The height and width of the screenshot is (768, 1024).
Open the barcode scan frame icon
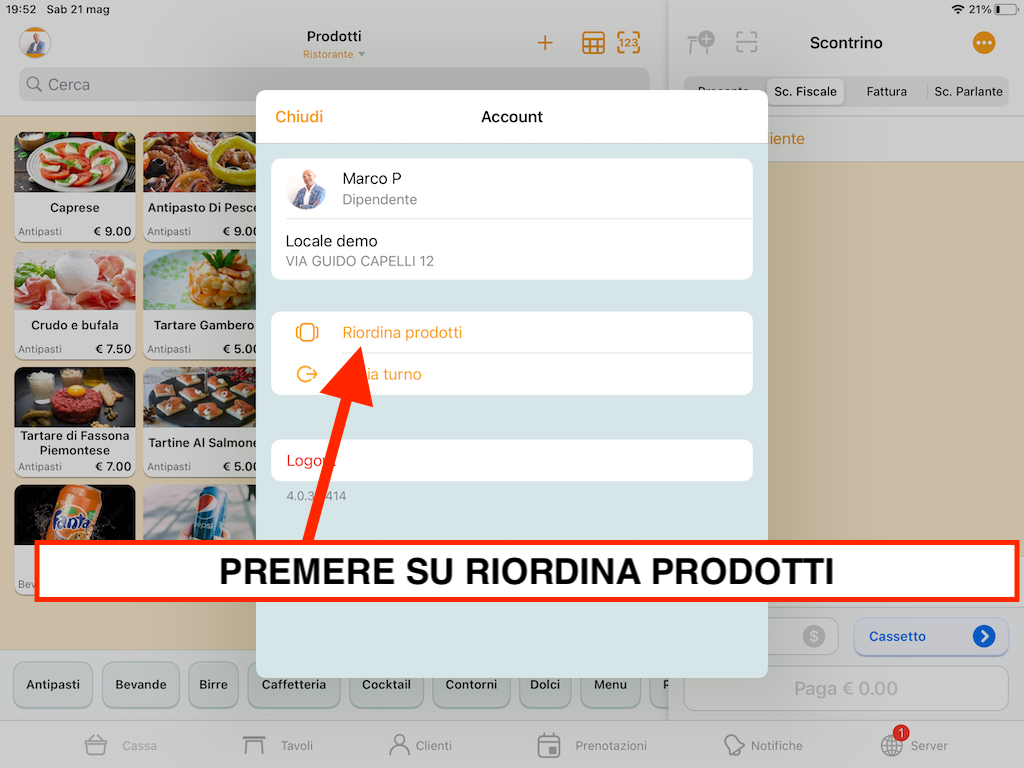tap(746, 42)
